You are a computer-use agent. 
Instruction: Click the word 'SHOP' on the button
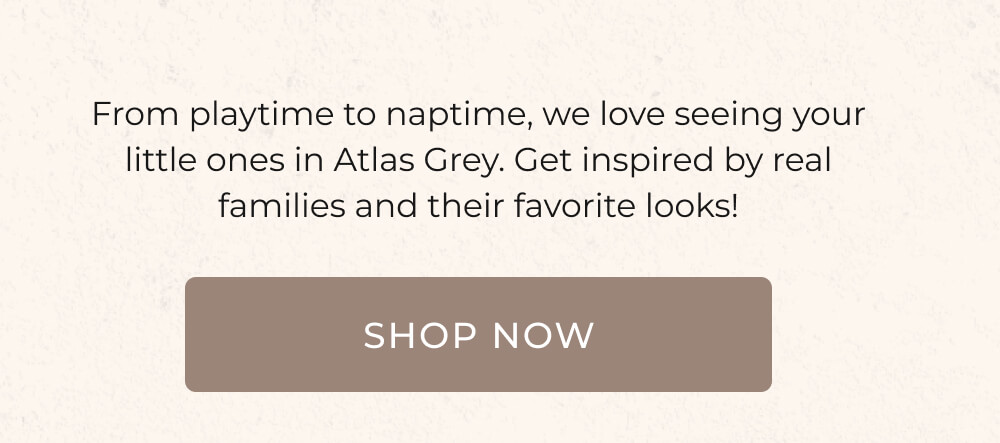[420, 335]
